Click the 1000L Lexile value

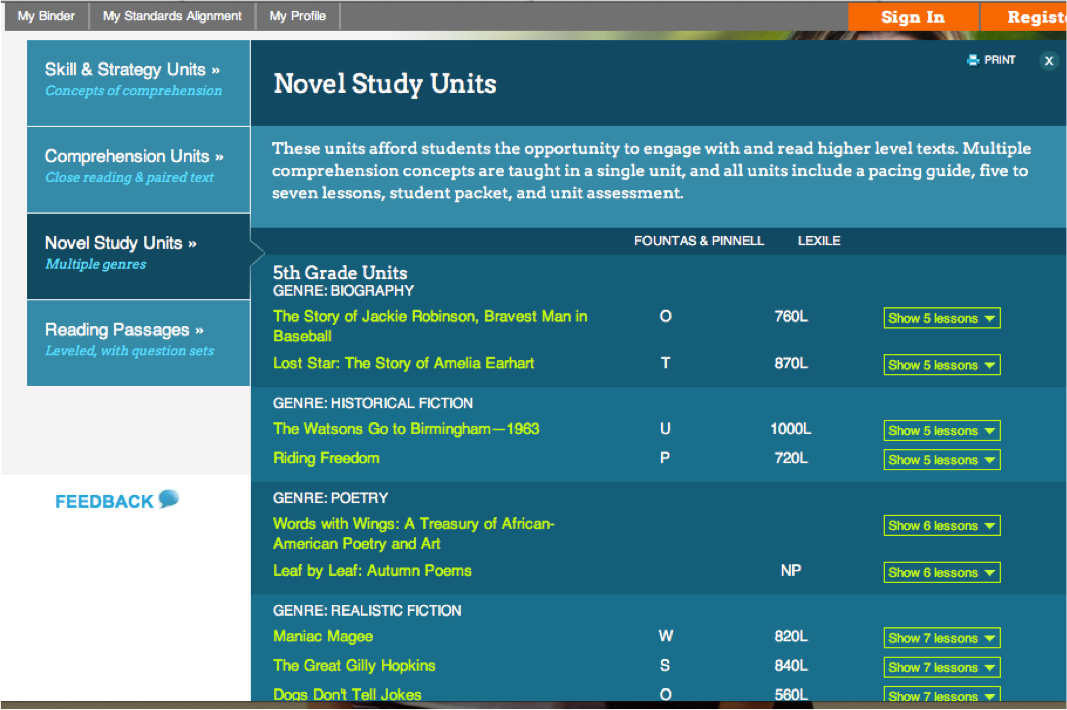click(791, 429)
